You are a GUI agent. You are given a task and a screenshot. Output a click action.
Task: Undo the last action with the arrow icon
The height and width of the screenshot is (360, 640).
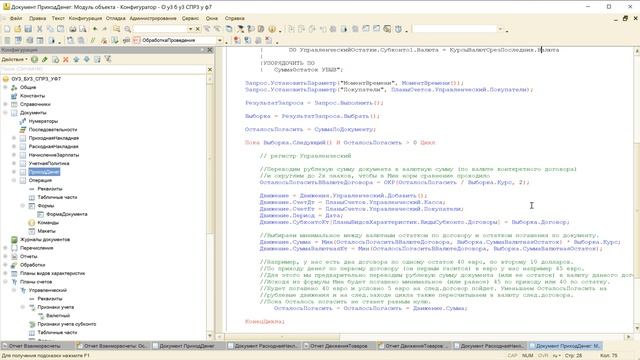tap(95, 29)
